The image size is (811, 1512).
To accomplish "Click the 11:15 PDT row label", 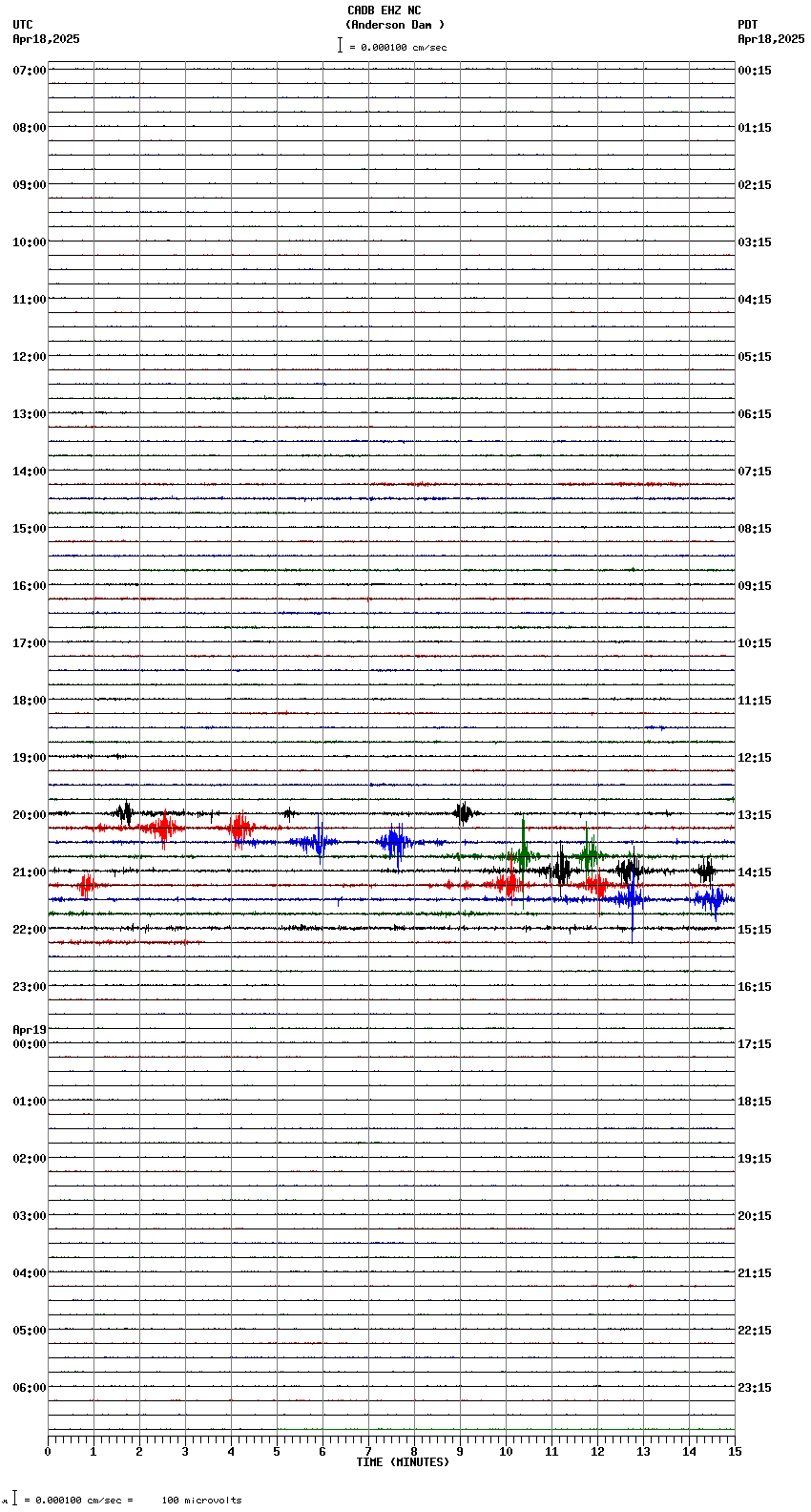I will [755, 701].
